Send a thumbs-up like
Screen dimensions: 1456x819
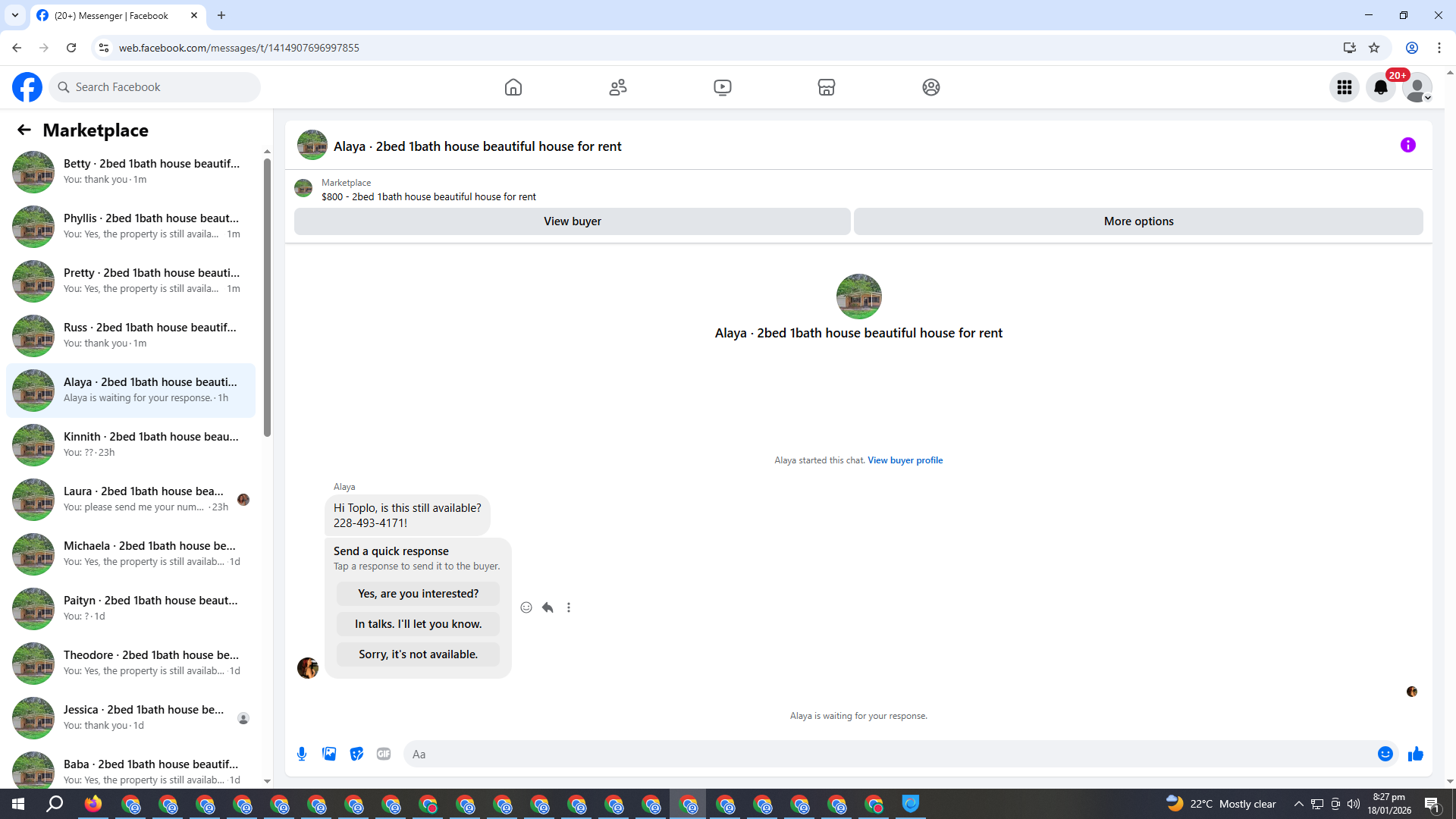(1415, 754)
